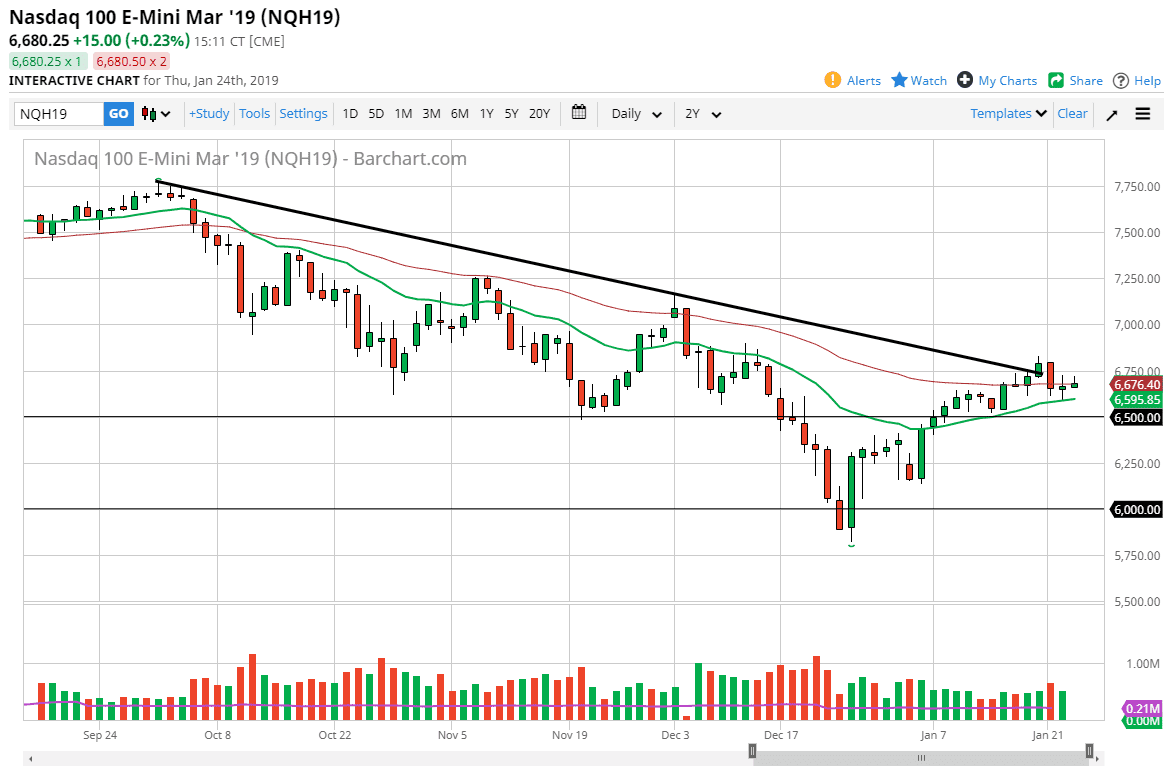
Task: Add an indicator via +Study
Action: [x=208, y=114]
